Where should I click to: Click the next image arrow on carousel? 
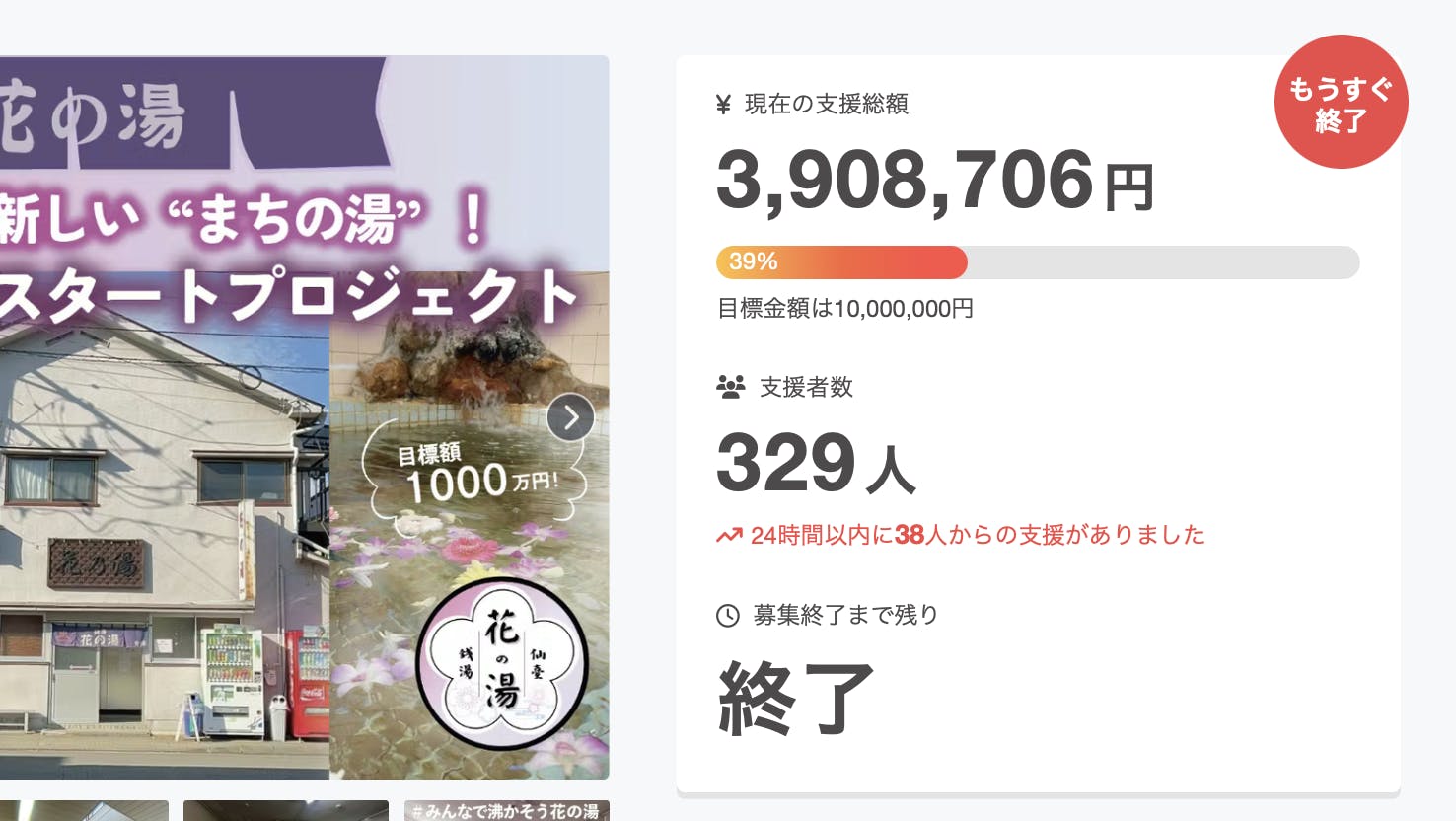tap(570, 418)
